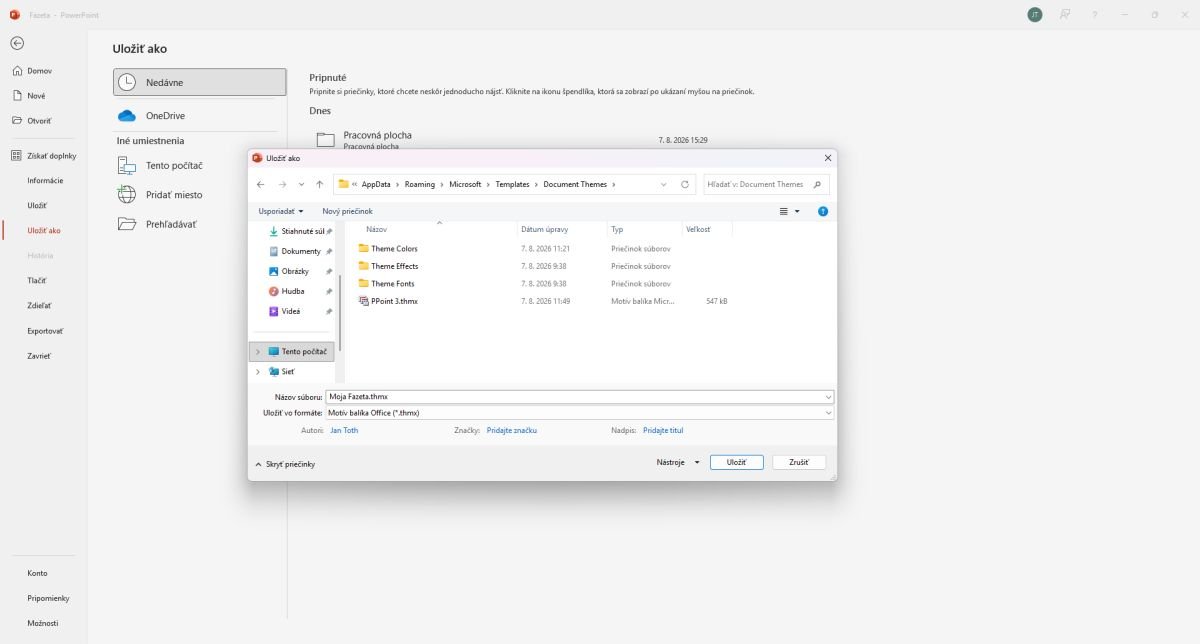Click the Pridať miesto globe icon
The height and width of the screenshot is (644, 1200).
(x=127, y=195)
